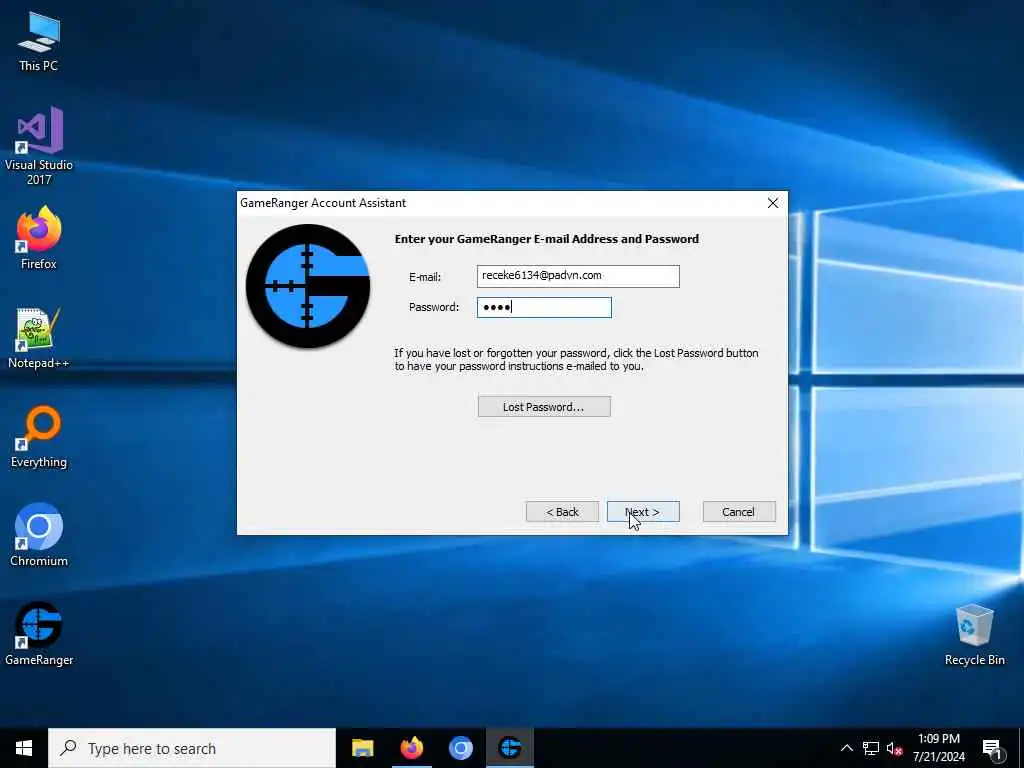
Task: Click the 'Password:' label
Action: coord(434,307)
